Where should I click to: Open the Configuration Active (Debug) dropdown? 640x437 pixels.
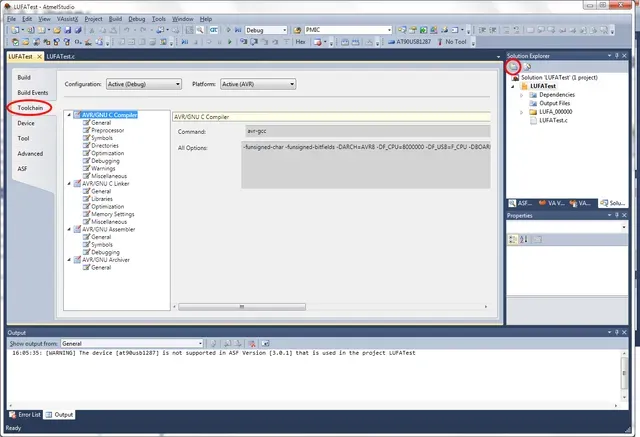[144, 84]
